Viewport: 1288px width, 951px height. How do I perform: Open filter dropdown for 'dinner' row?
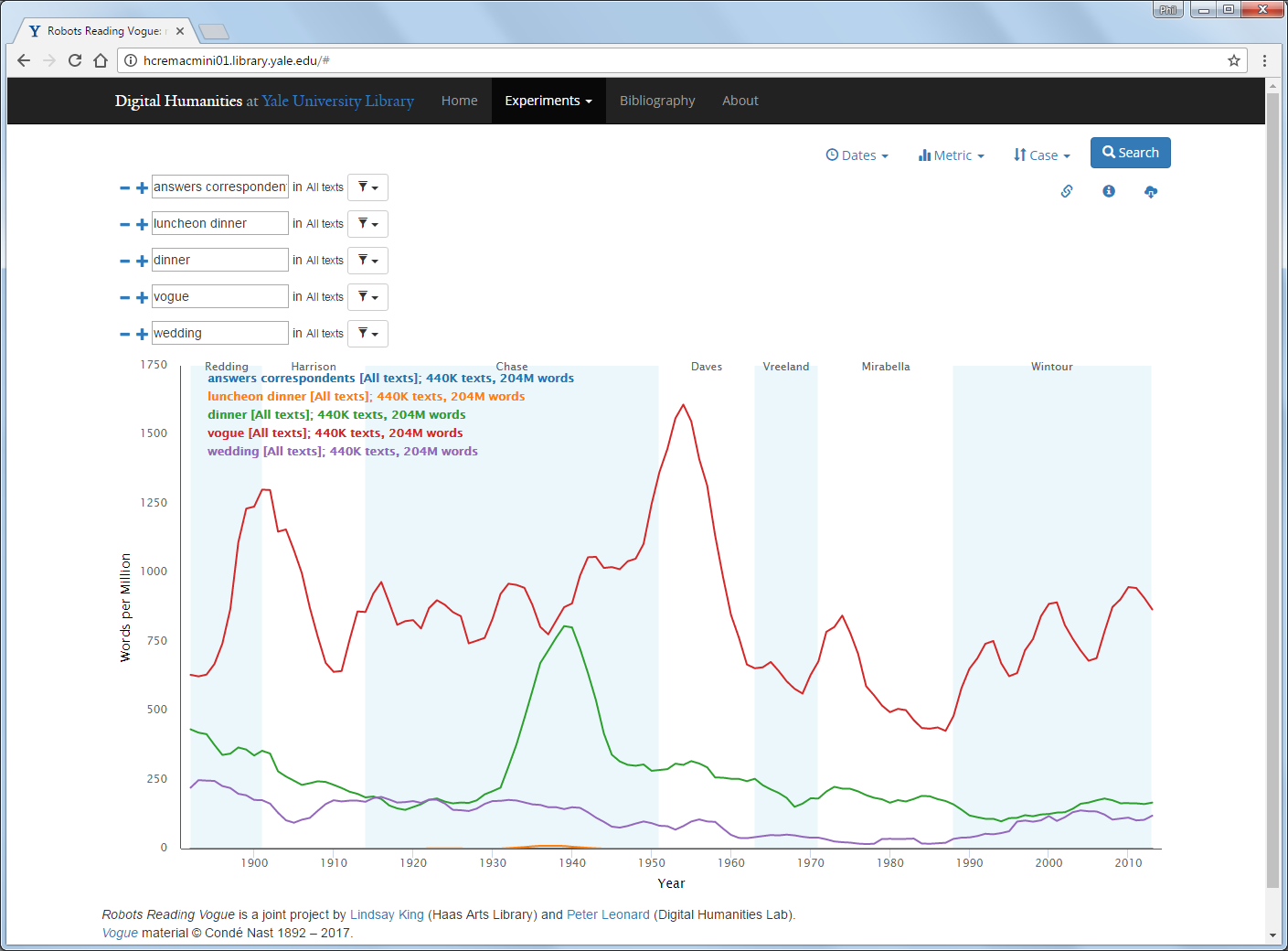point(367,261)
